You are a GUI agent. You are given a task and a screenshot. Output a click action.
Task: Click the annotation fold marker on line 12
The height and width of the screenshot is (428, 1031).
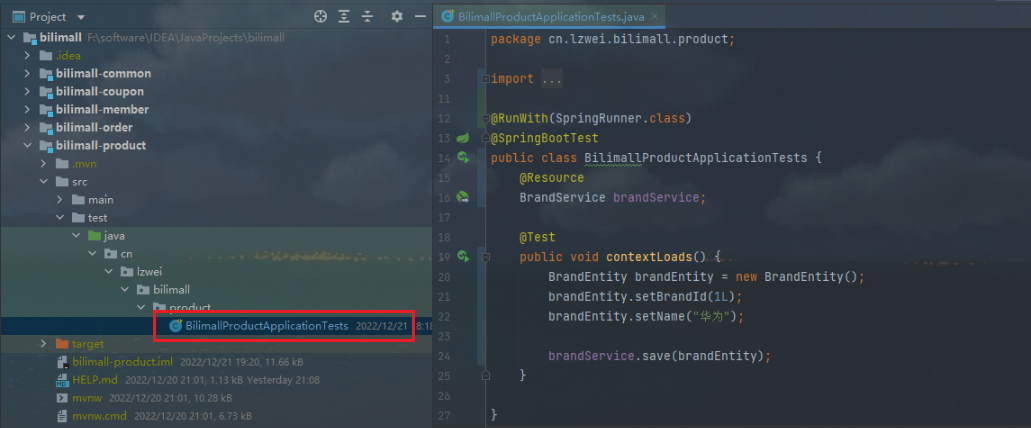[486, 118]
